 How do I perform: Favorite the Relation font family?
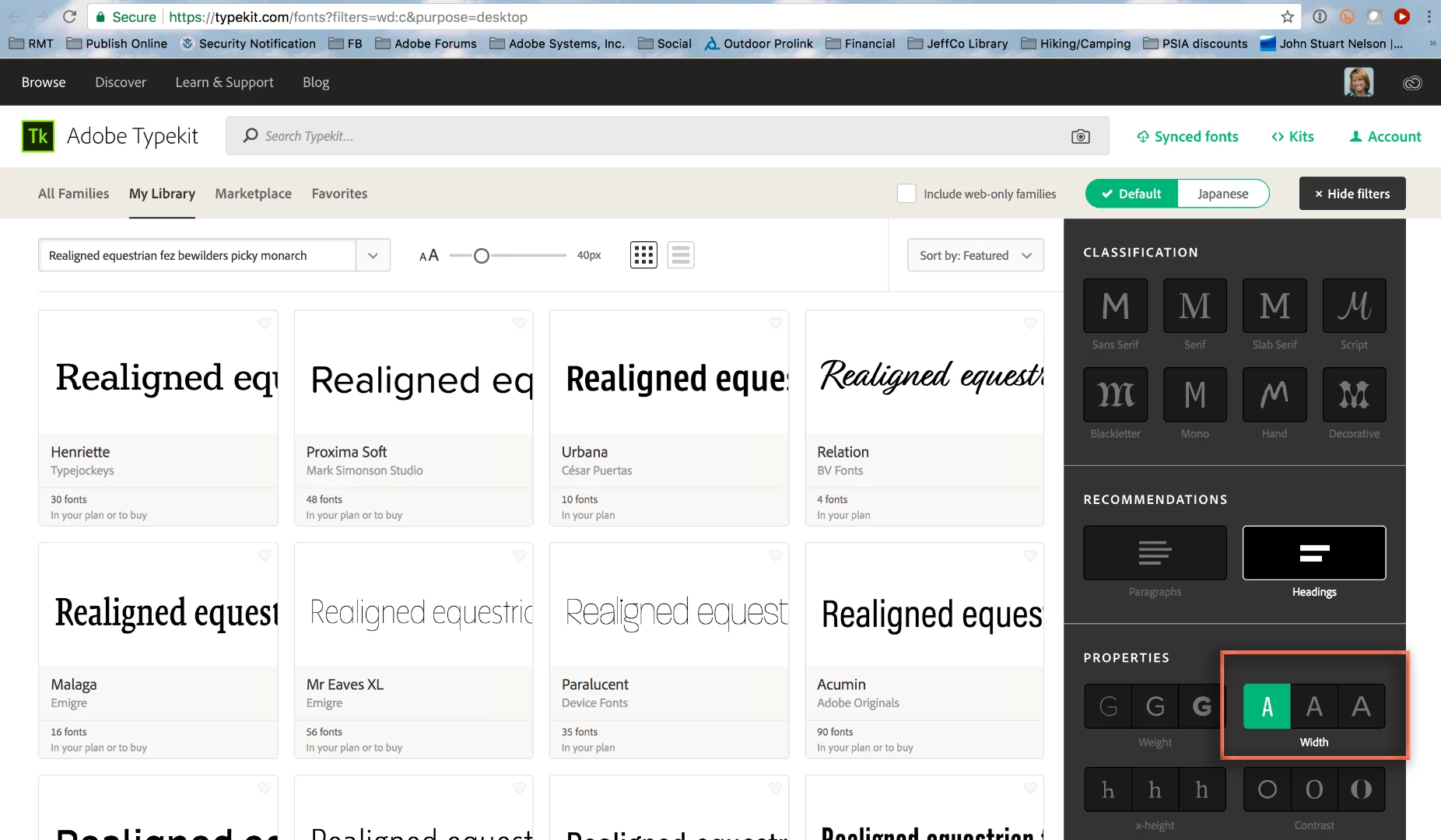click(1031, 323)
